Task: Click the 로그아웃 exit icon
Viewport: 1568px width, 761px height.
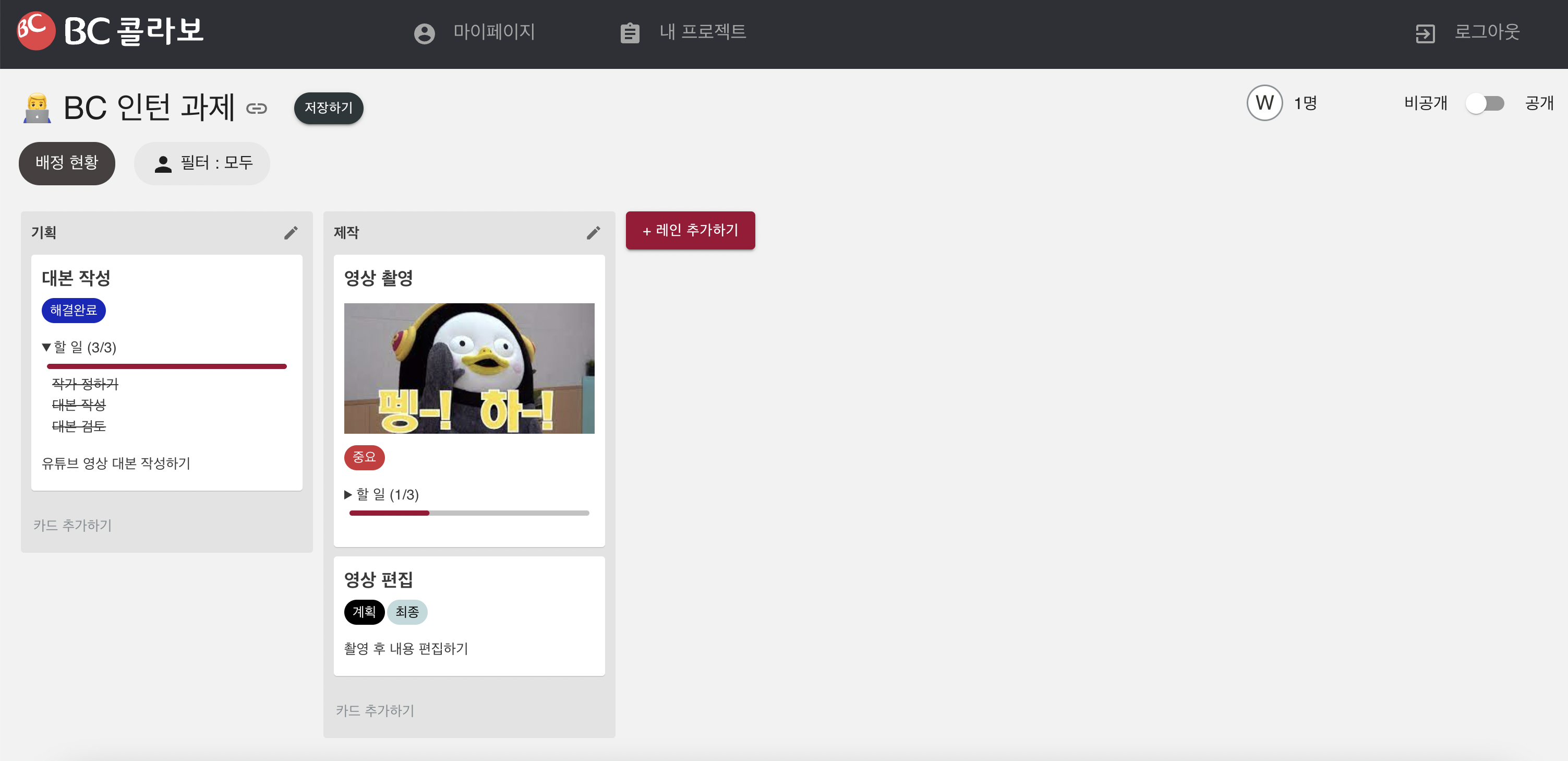Action: tap(1425, 33)
